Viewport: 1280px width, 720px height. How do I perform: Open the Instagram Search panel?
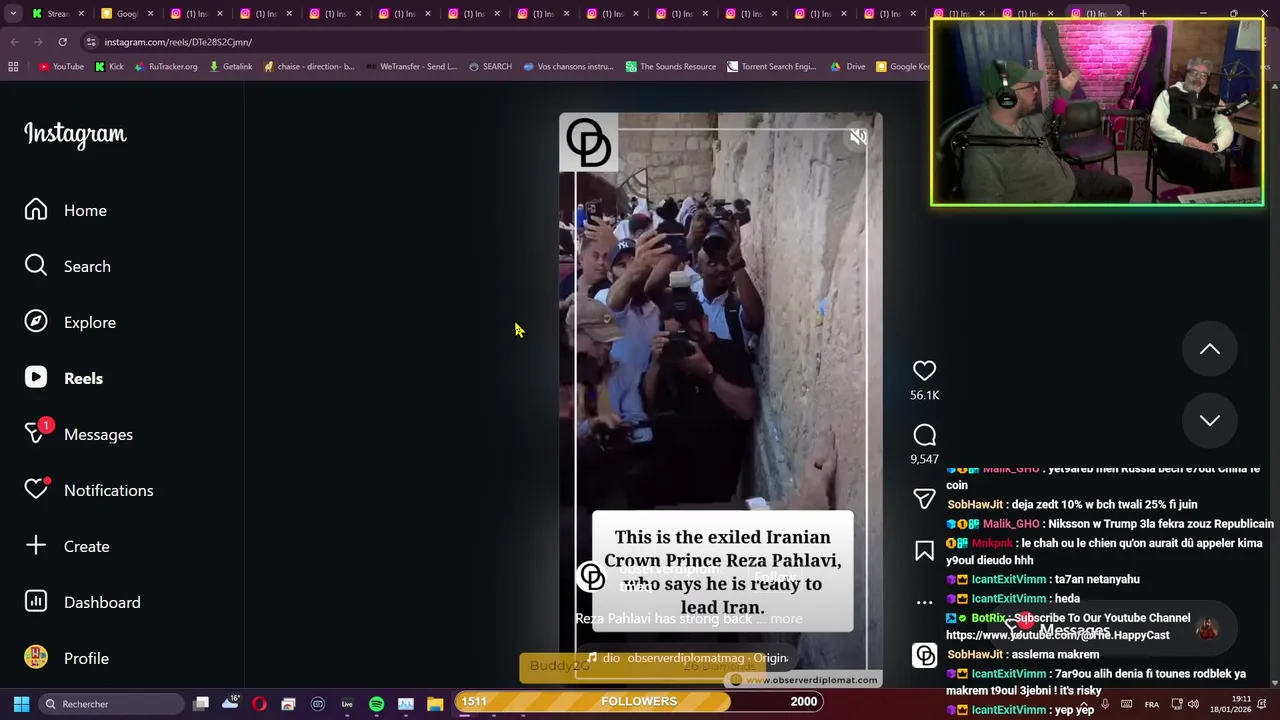point(87,266)
